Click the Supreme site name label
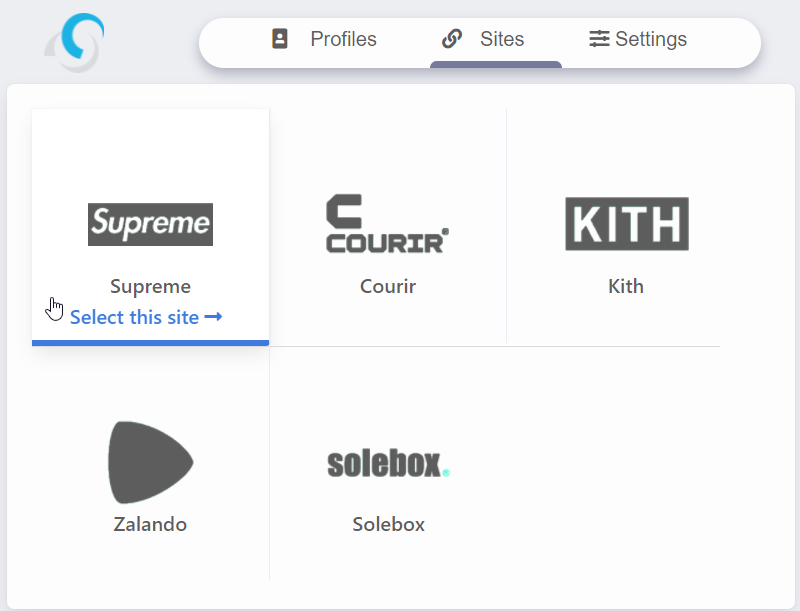The height and width of the screenshot is (611, 800). point(150,287)
